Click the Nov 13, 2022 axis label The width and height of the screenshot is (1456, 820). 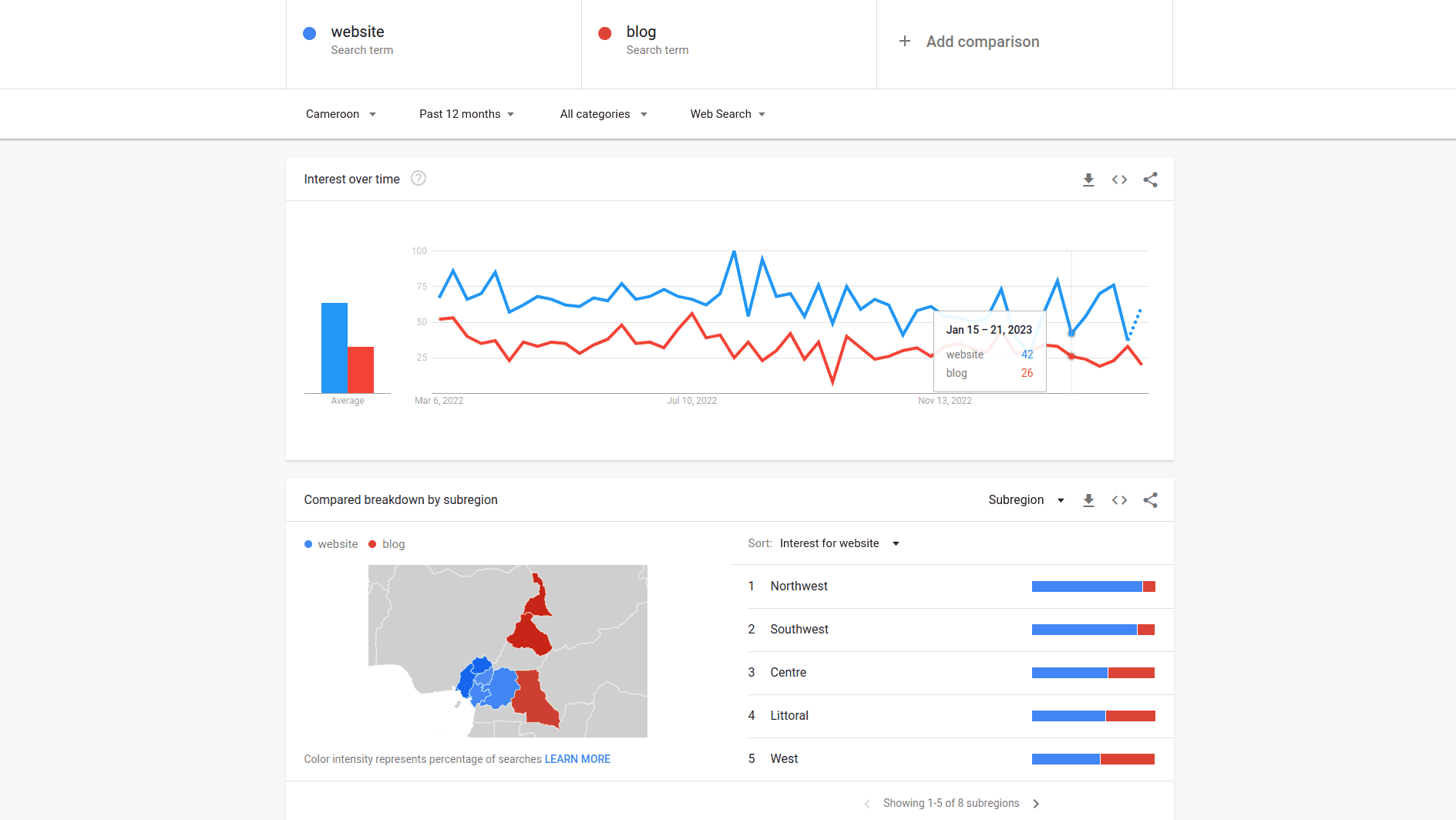coord(945,401)
